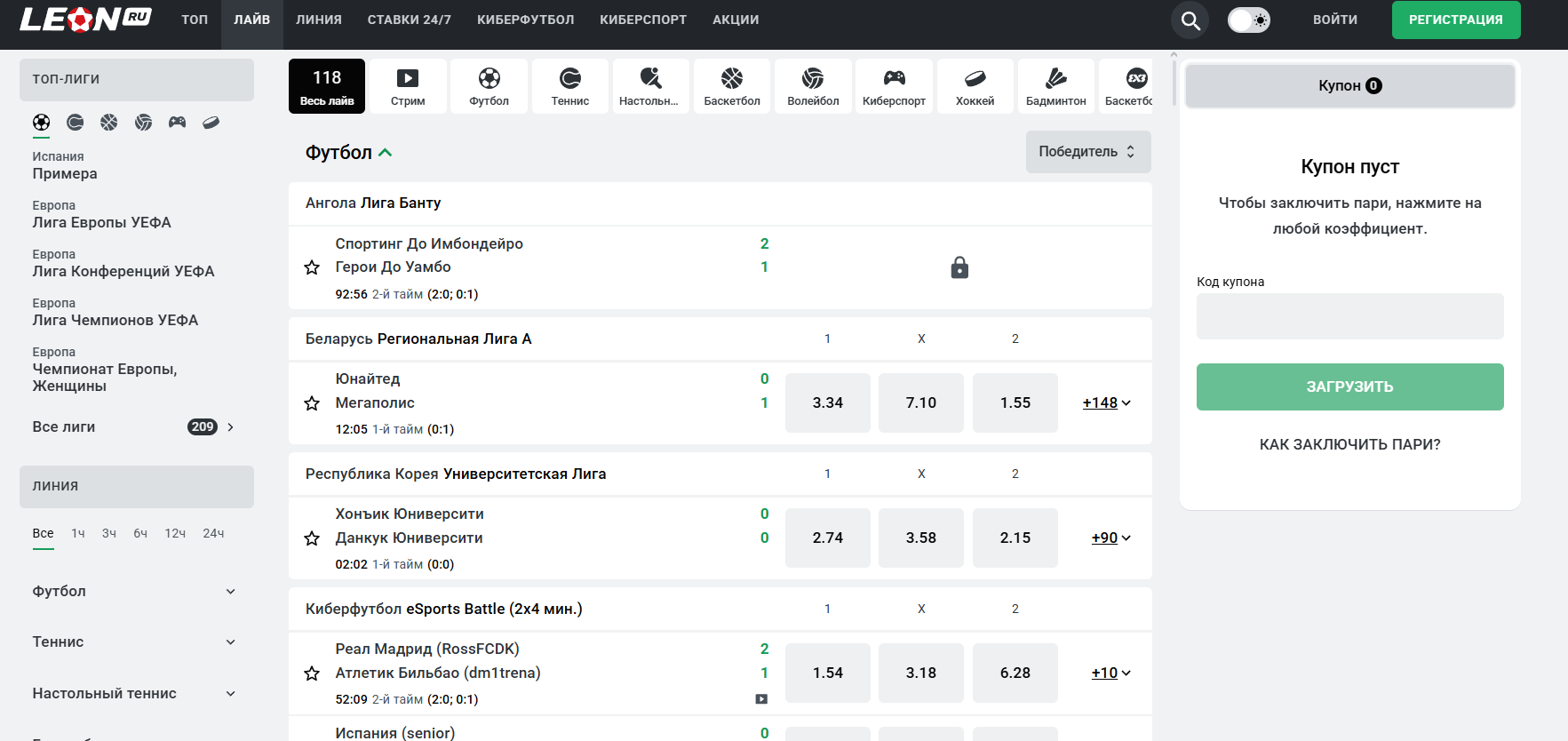This screenshot has width=1568, height=741.
Task: Click the locked odds icon for Angola match
Action: coord(959,267)
